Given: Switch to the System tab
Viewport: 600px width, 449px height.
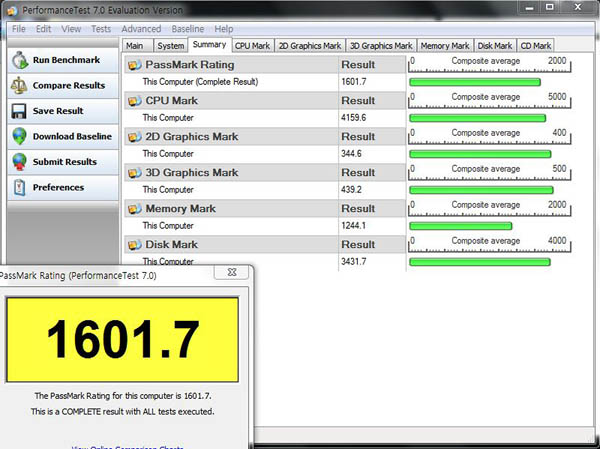Looking at the screenshot, I should pos(171,46).
